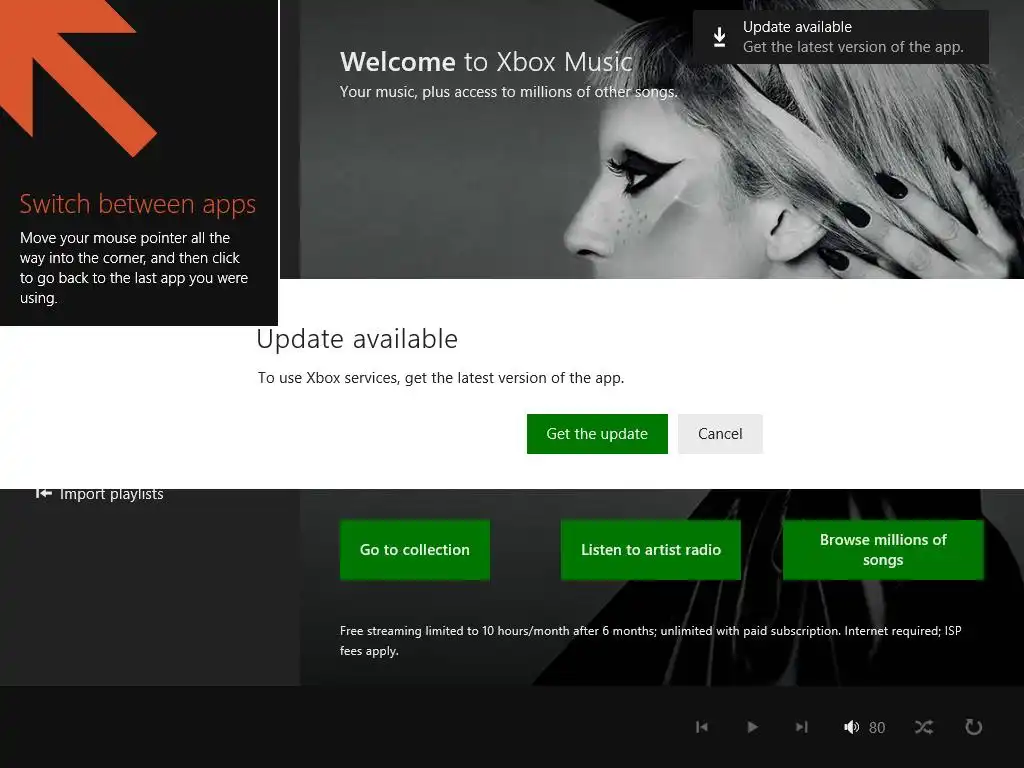Open the volume speaker control
The width and height of the screenshot is (1024, 768).
[x=851, y=727]
